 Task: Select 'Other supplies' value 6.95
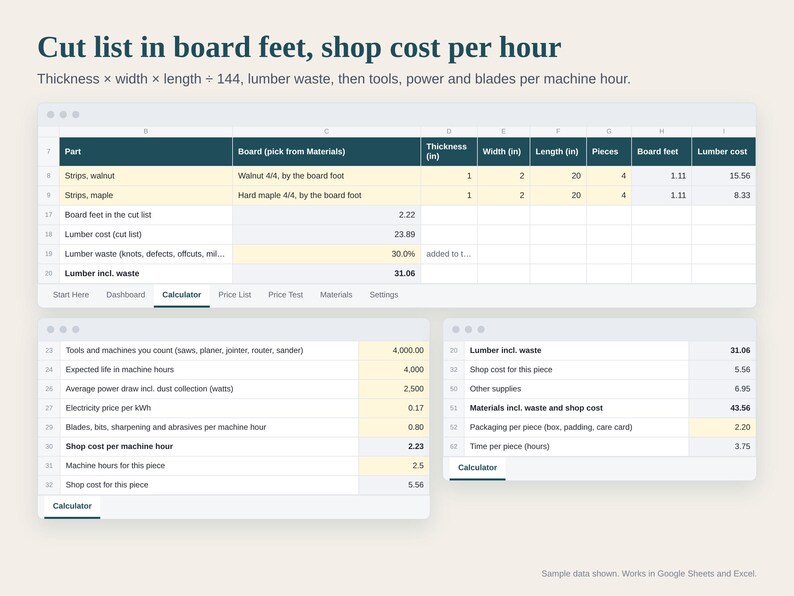(722, 389)
